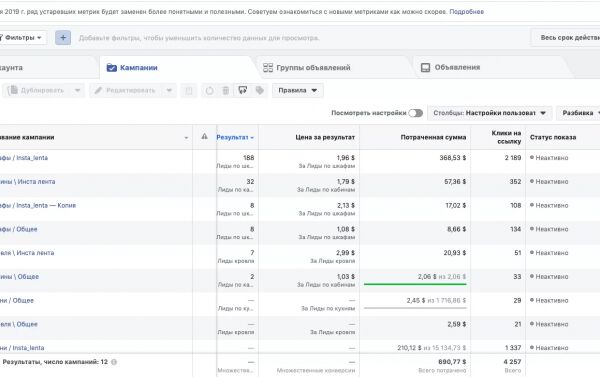Click the refresh circle icon in toolbar
The height and width of the screenshot is (377, 600).
click(x=209, y=90)
